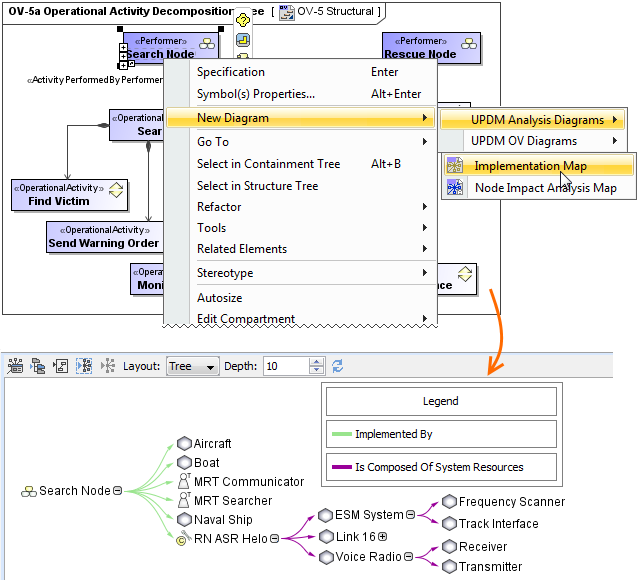Viewport: 637px width, 580px height.
Task: Click the second toolbar icon left of Layout
Action: coord(38,366)
